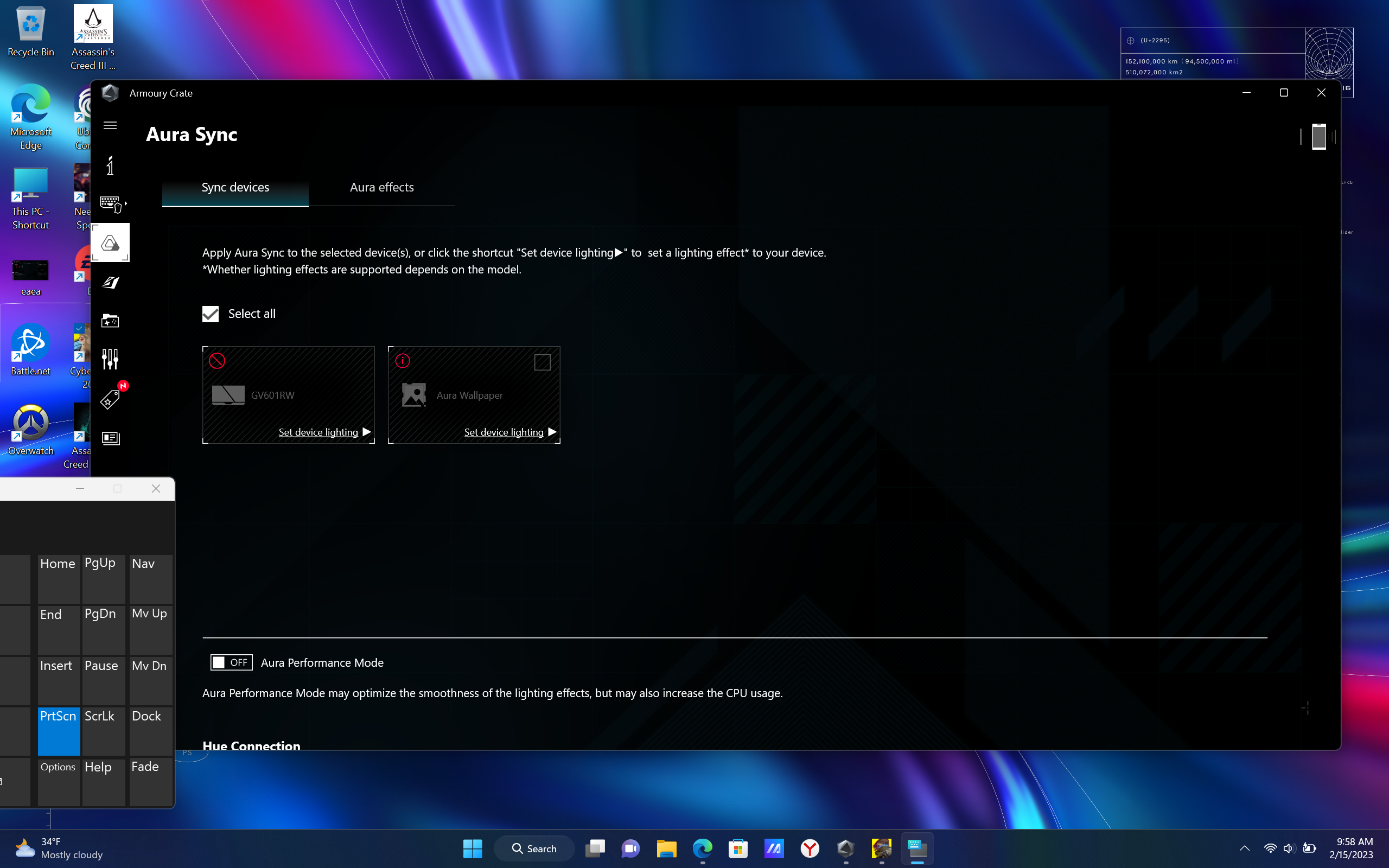Image resolution: width=1389 pixels, height=868 pixels.
Task: Open the News icon in sidebar
Action: [110, 438]
